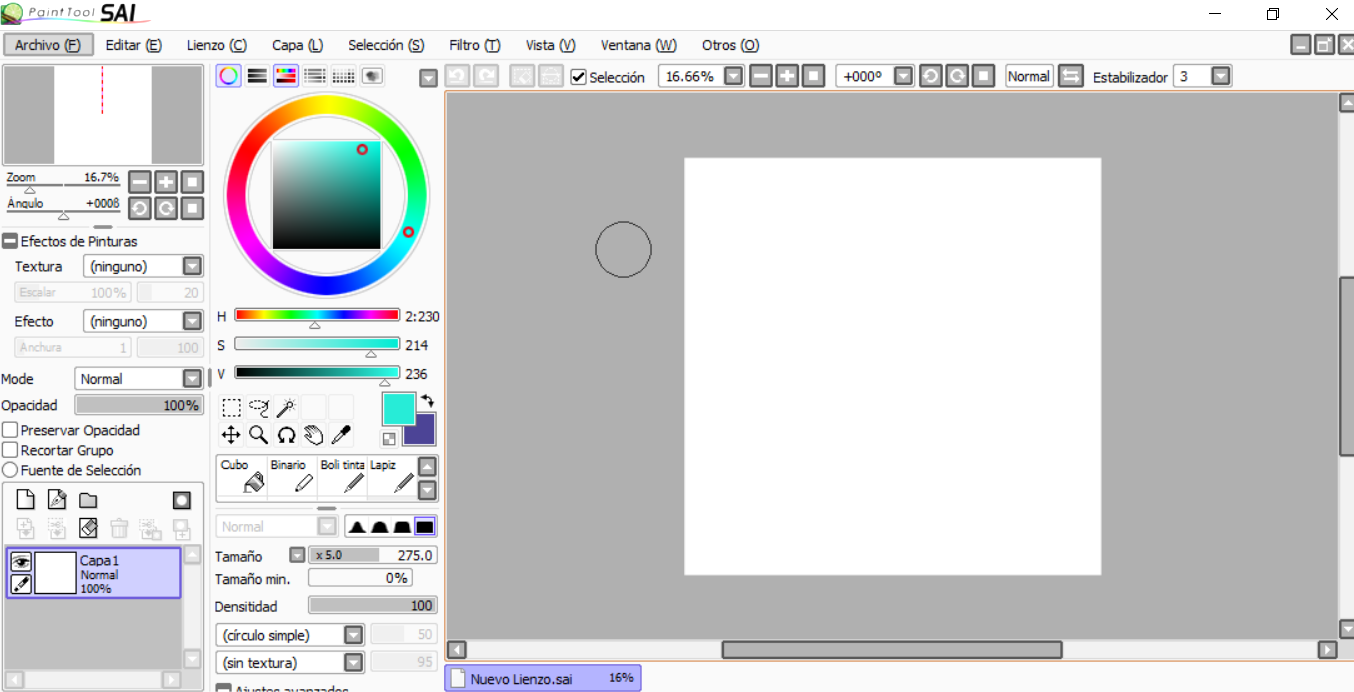The width and height of the screenshot is (1354, 692).
Task: Select the lasso selection tool
Action: (259, 407)
